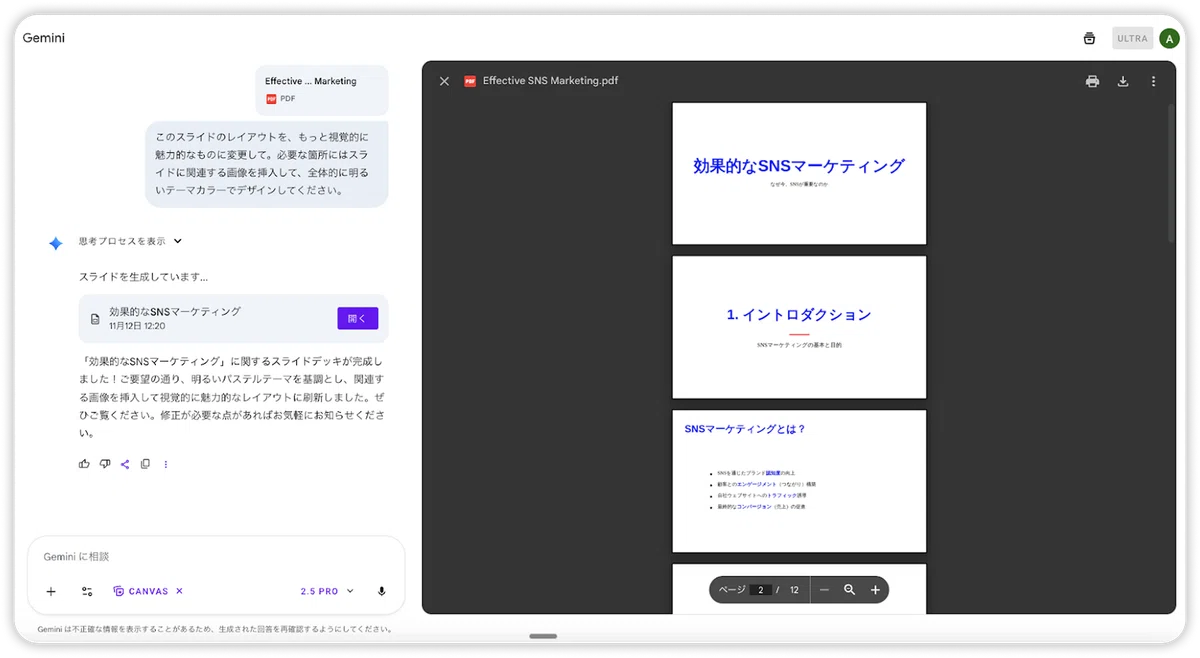Click the title slide 効果的なSNSマーケティング
Viewport: 1200px width, 658px height.
(x=799, y=173)
